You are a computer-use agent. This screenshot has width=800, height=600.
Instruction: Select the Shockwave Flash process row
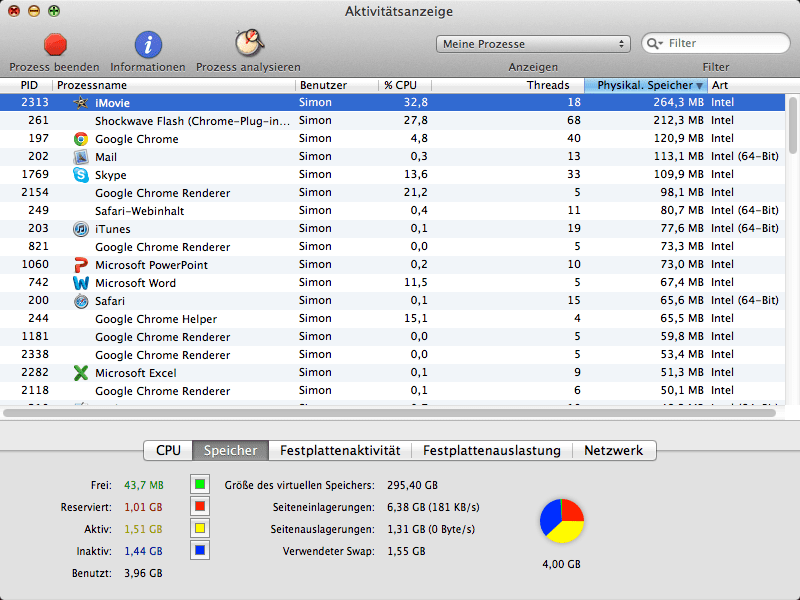click(392, 120)
